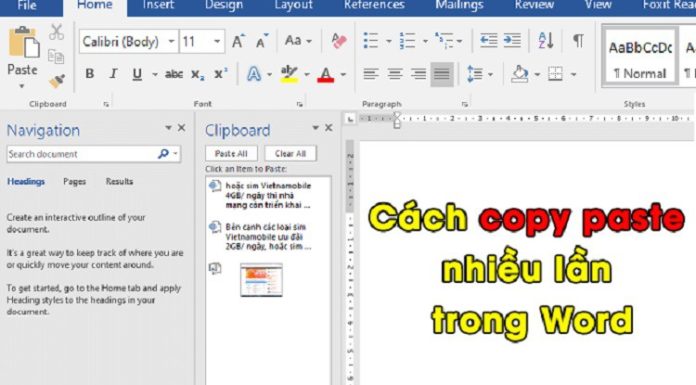This screenshot has height=385, width=696.
Task: Apply the Normal style
Action: pos(640,56)
